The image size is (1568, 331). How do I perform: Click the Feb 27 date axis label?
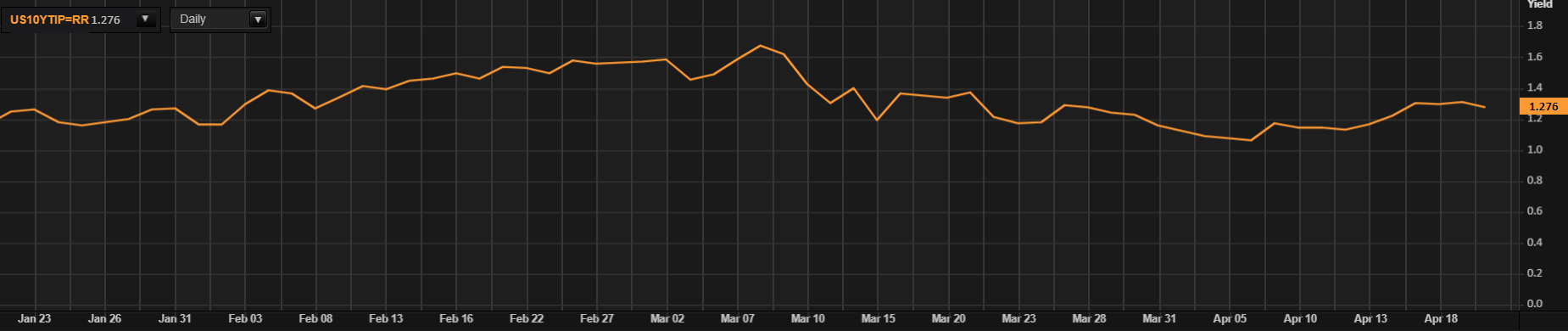coord(597,319)
